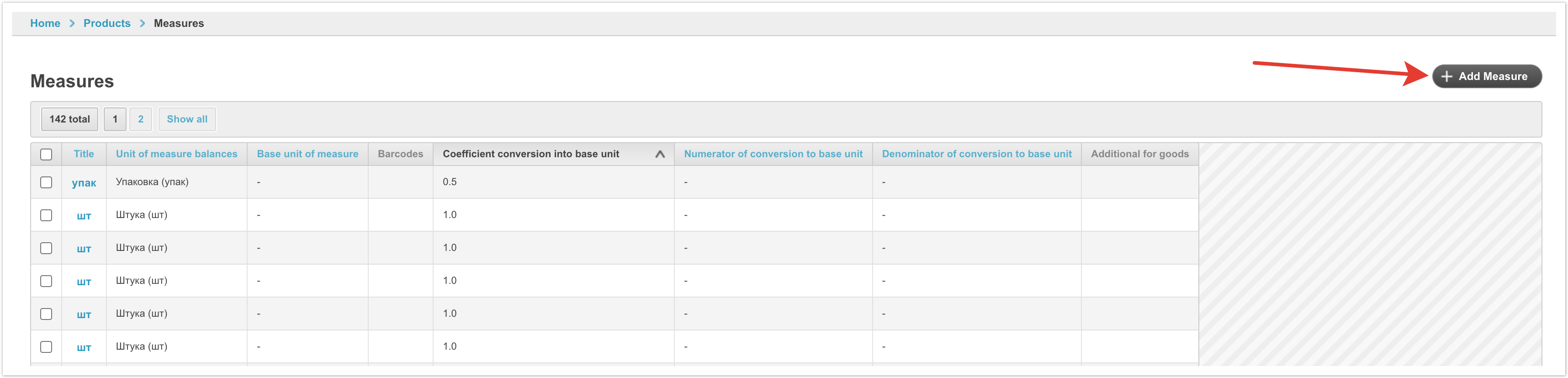Select page 1 in pagination
1568x378 pixels.
pyautogui.click(x=115, y=119)
